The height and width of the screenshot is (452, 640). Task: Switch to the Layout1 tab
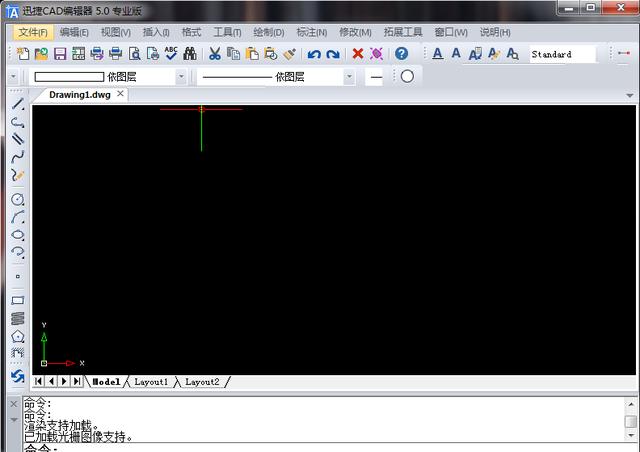pyautogui.click(x=151, y=382)
